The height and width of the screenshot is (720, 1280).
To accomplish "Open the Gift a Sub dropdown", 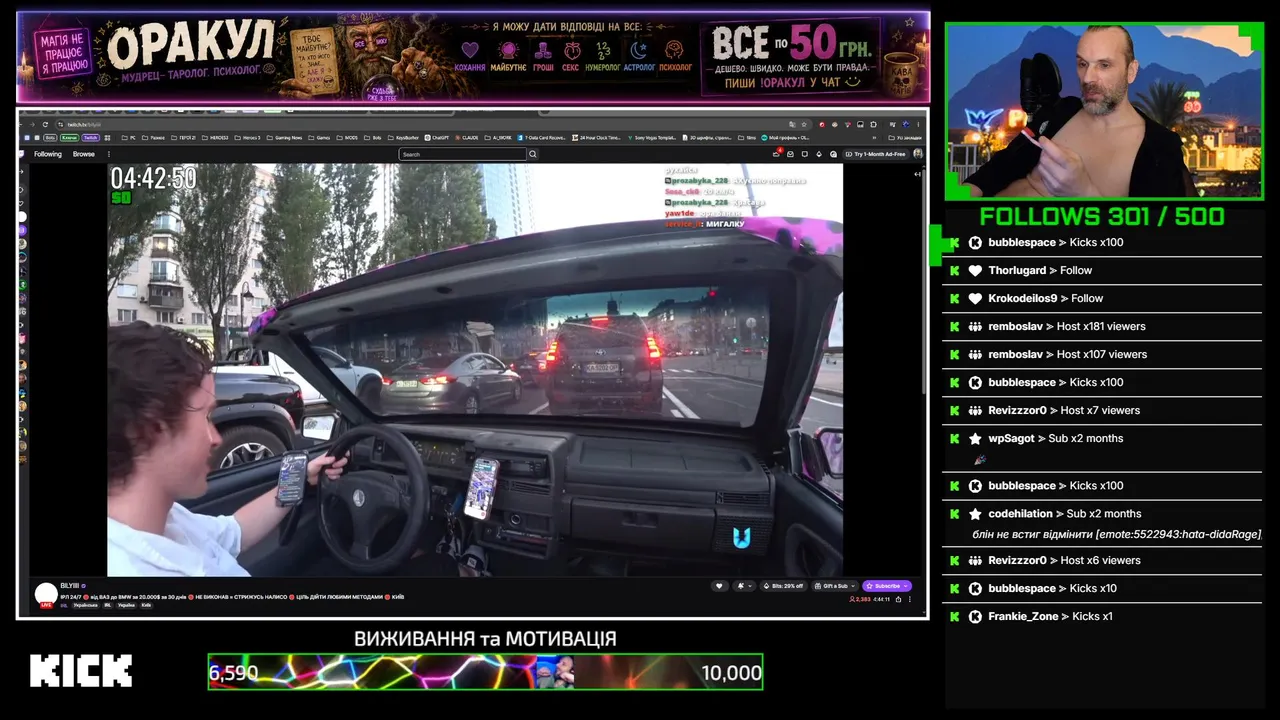I will [x=836, y=586].
